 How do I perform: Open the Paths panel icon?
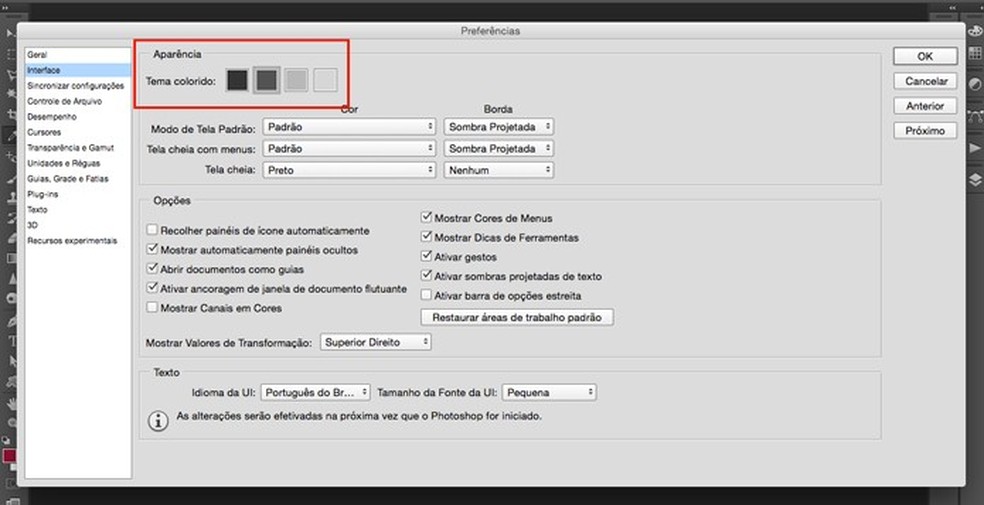(975, 116)
